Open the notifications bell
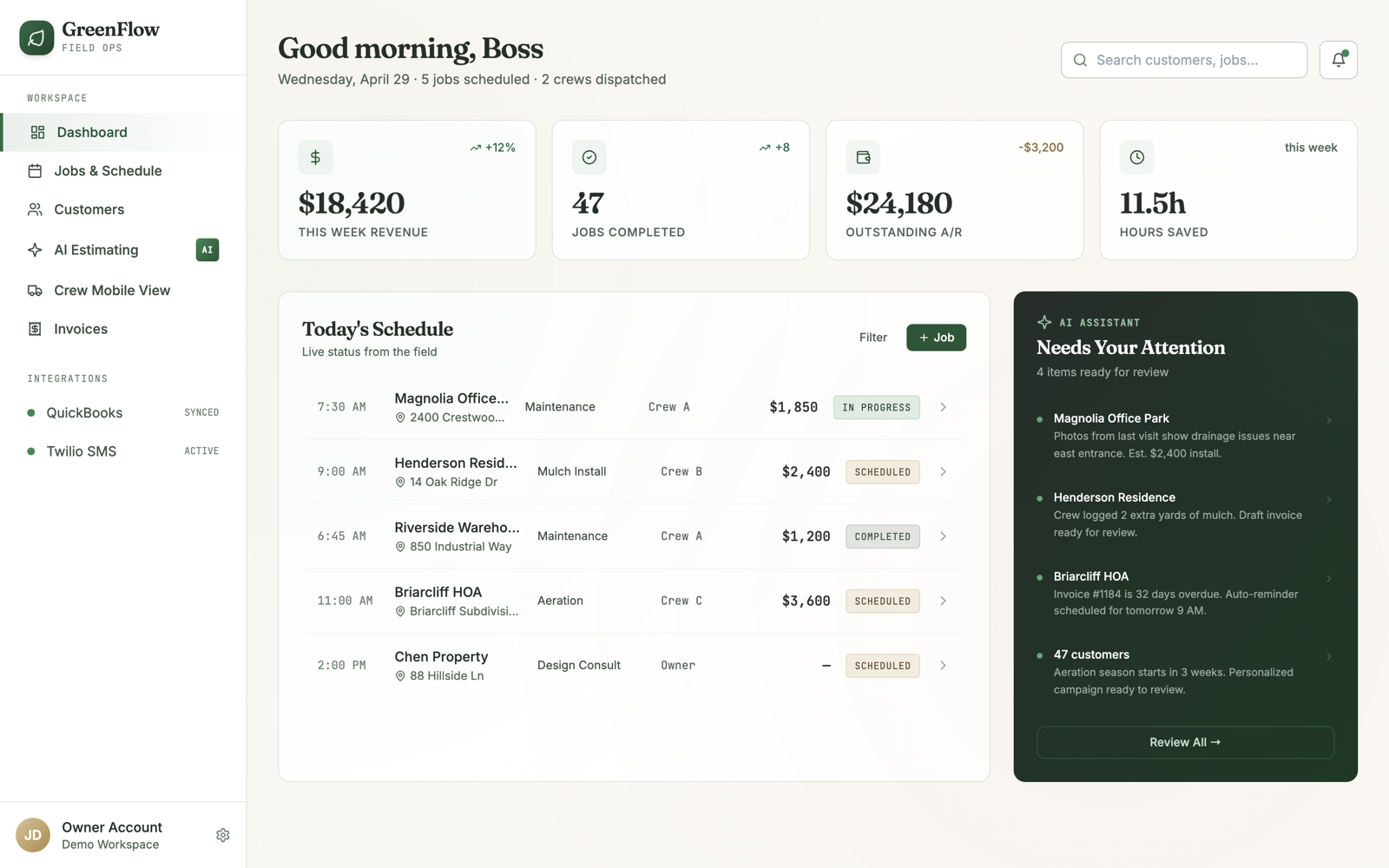The height and width of the screenshot is (868, 1389). tap(1338, 60)
